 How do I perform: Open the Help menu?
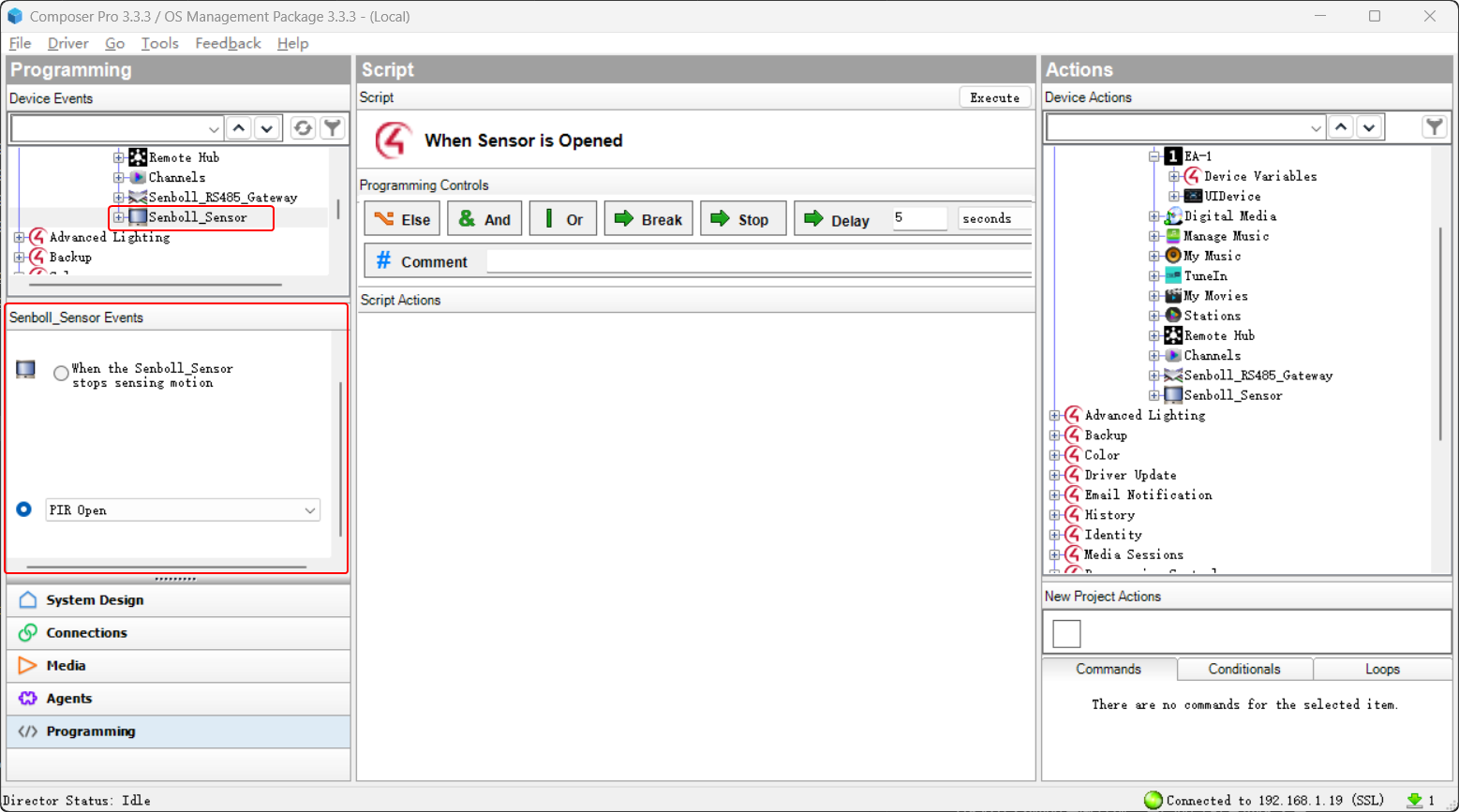[292, 43]
